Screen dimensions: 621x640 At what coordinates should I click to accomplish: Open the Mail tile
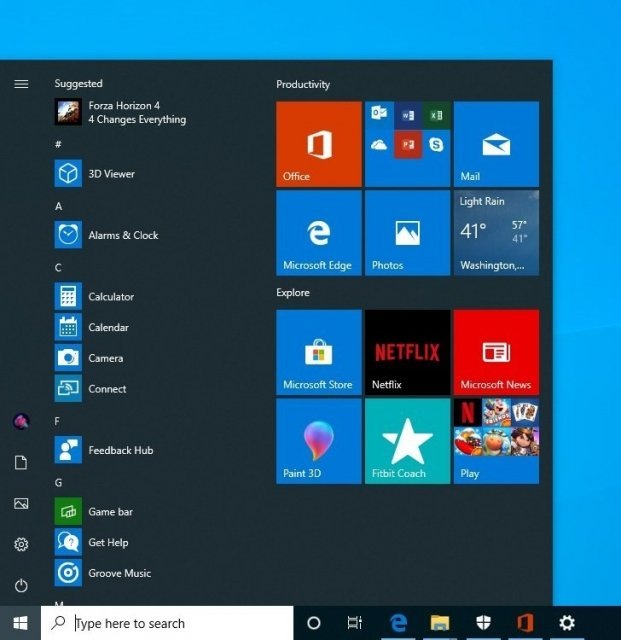[496, 144]
